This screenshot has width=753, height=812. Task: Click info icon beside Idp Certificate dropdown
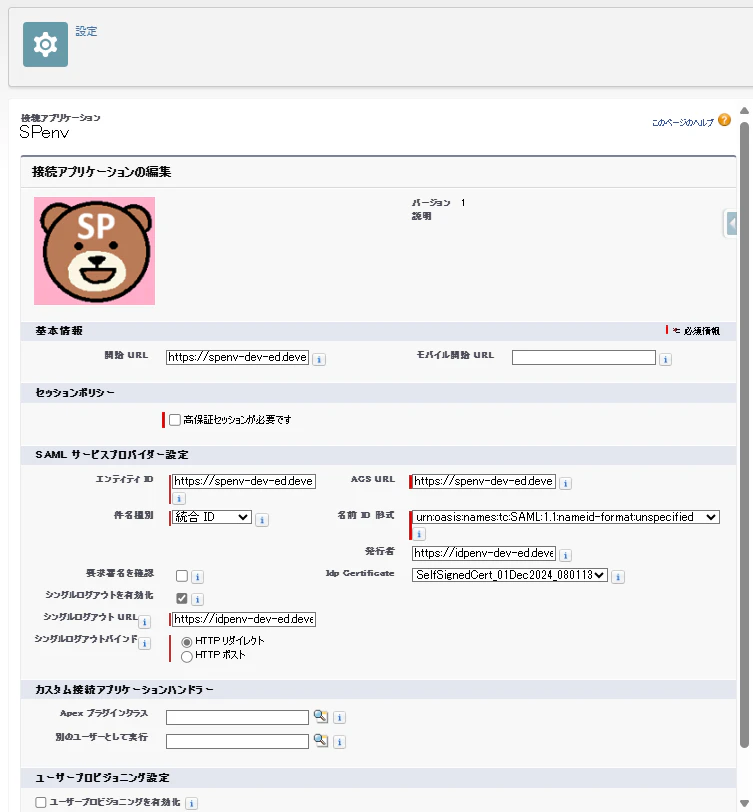[x=618, y=576]
